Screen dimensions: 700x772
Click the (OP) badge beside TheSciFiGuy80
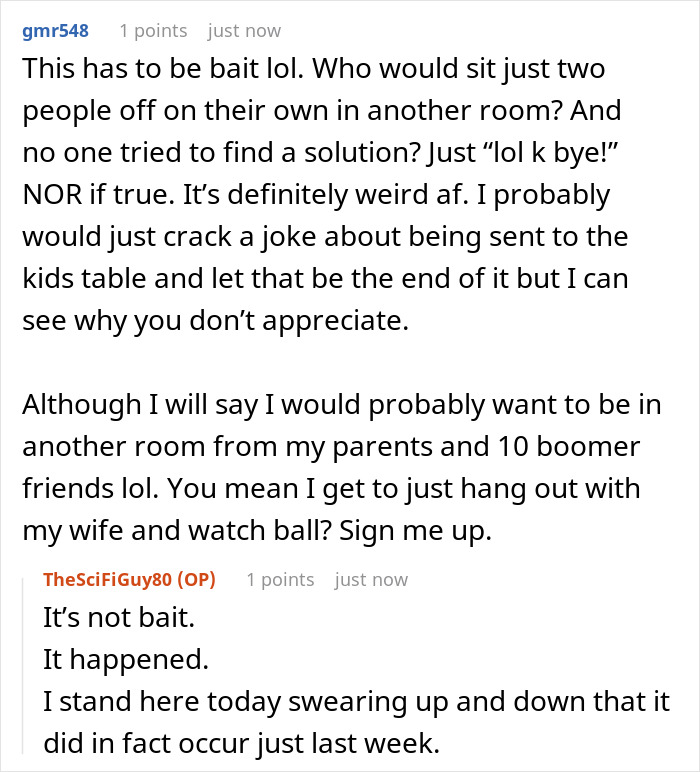click(195, 580)
